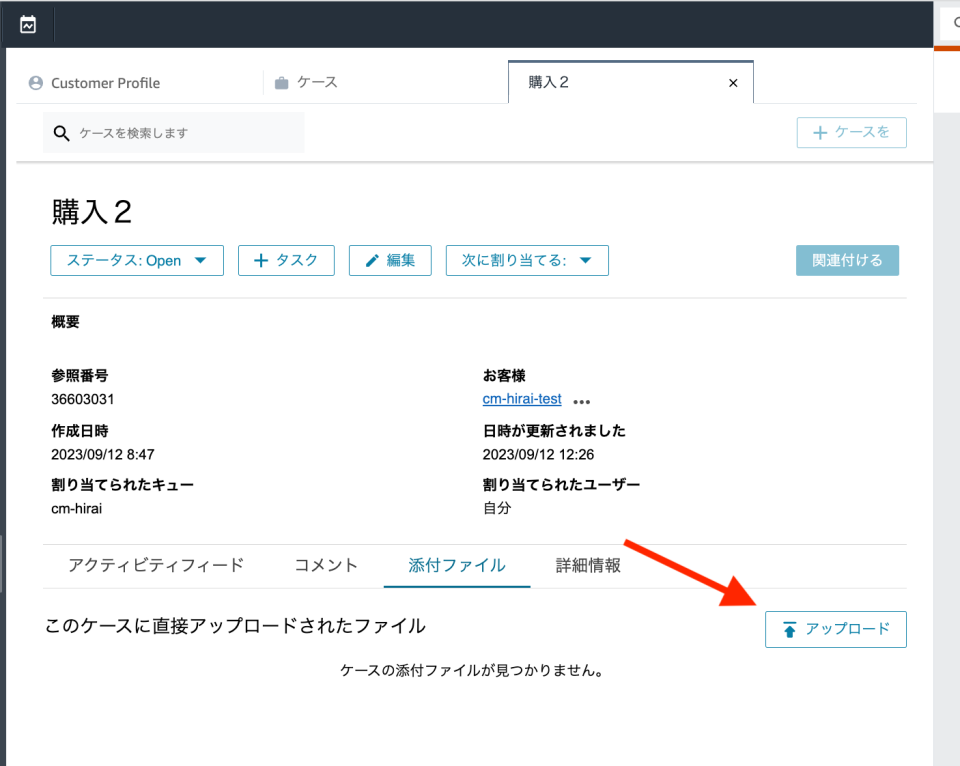Image resolution: width=960 pixels, height=766 pixels.
Task: Expand the 次に割り当てる dropdown
Action: point(527,261)
